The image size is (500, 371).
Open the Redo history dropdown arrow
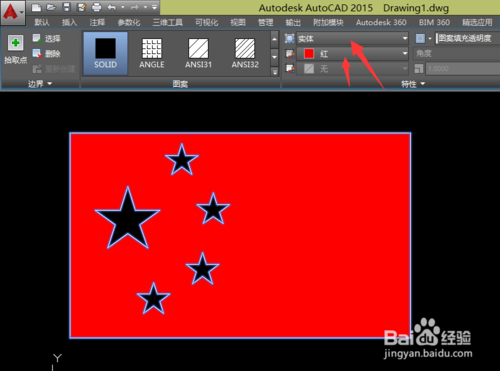pos(145,7)
